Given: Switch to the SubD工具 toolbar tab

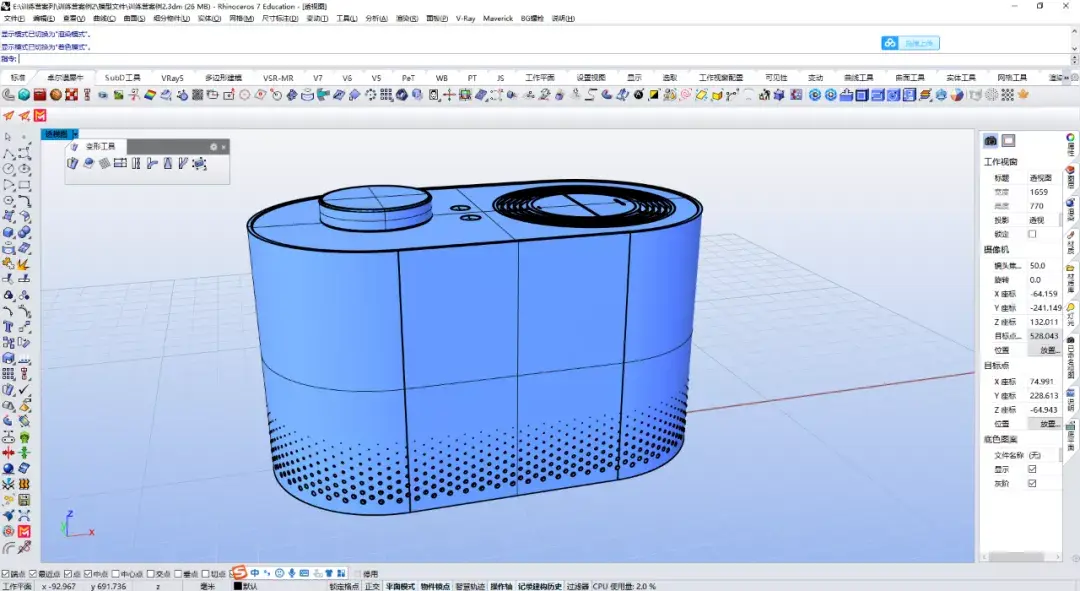Looking at the screenshot, I should coord(122,77).
